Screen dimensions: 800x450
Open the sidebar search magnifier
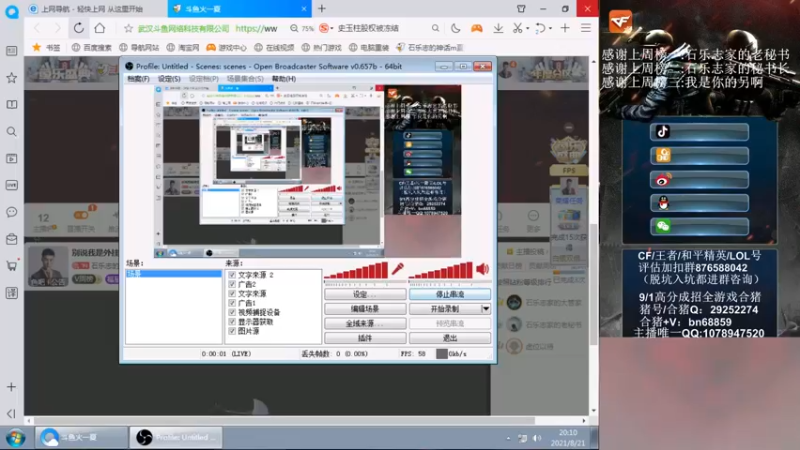[11, 132]
